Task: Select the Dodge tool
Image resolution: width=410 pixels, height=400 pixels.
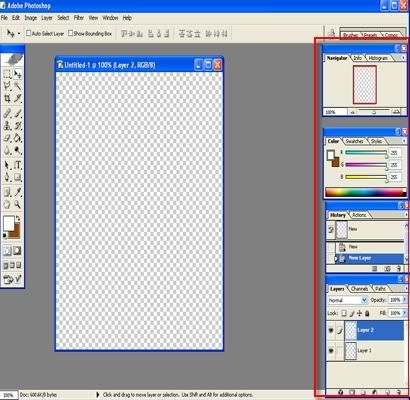Action: coord(18,150)
